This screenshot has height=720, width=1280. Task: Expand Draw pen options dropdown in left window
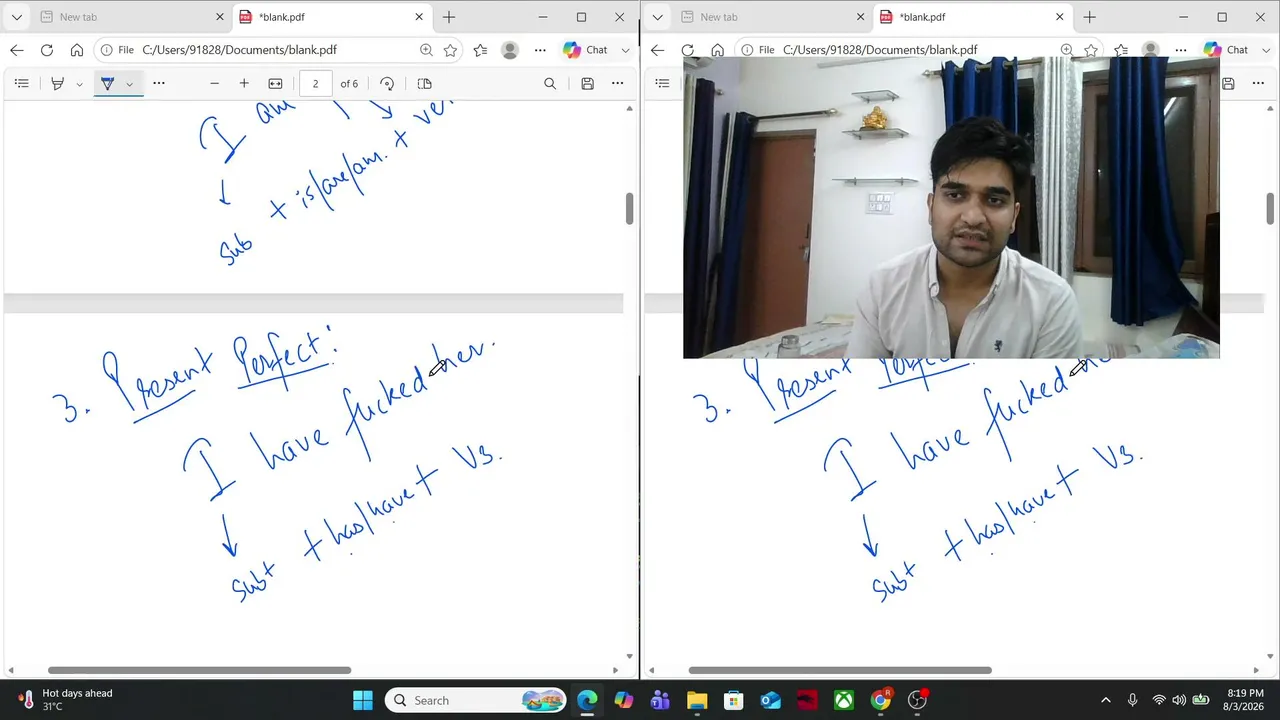point(130,84)
